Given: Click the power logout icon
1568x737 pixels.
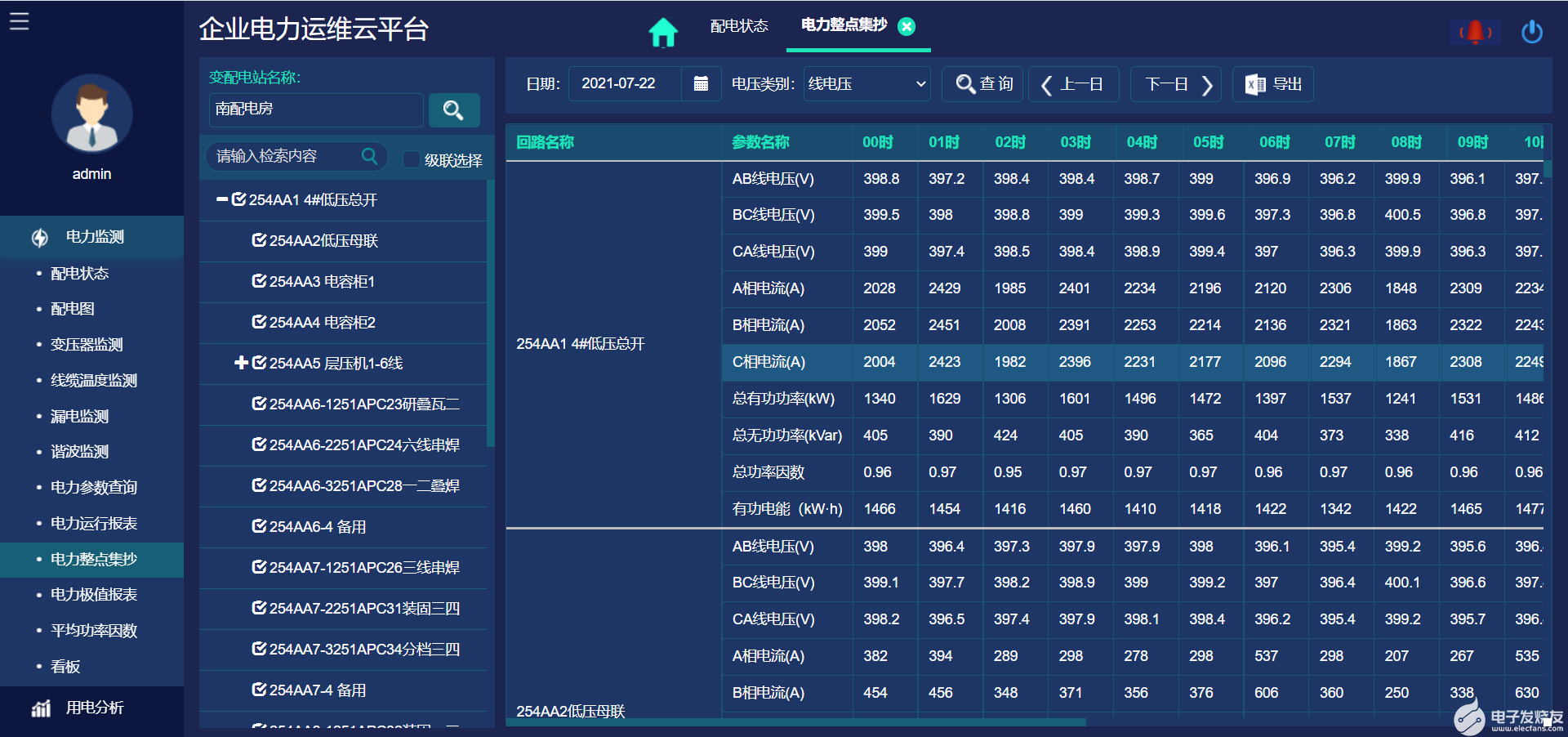Looking at the screenshot, I should (x=1532, y=32).
